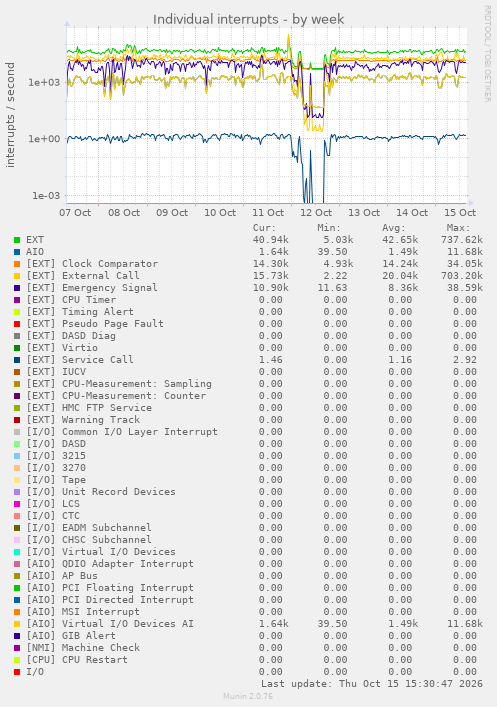This screenshot has width=497, height=707.
Task: Click the RRDTOOL / TOBI OETIKER watermark
Action: pyautogui.click(x=488, y=54)
